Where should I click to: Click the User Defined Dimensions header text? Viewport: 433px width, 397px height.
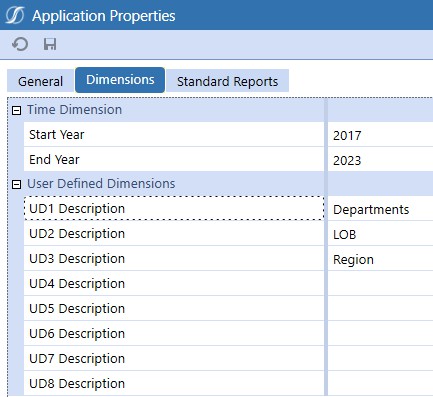tap(101, 184)
